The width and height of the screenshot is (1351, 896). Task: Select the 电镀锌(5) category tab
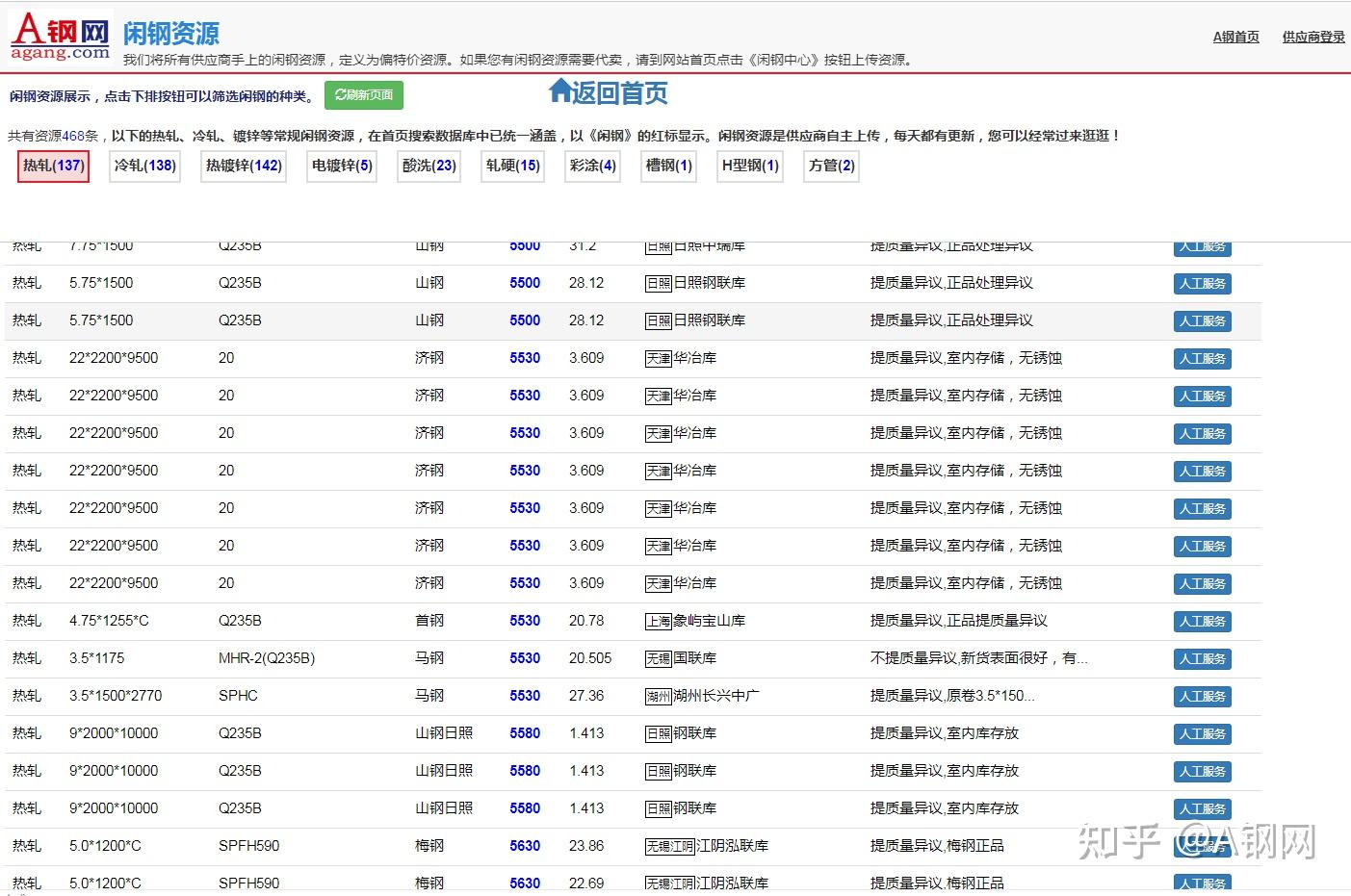tap(342, 166)
